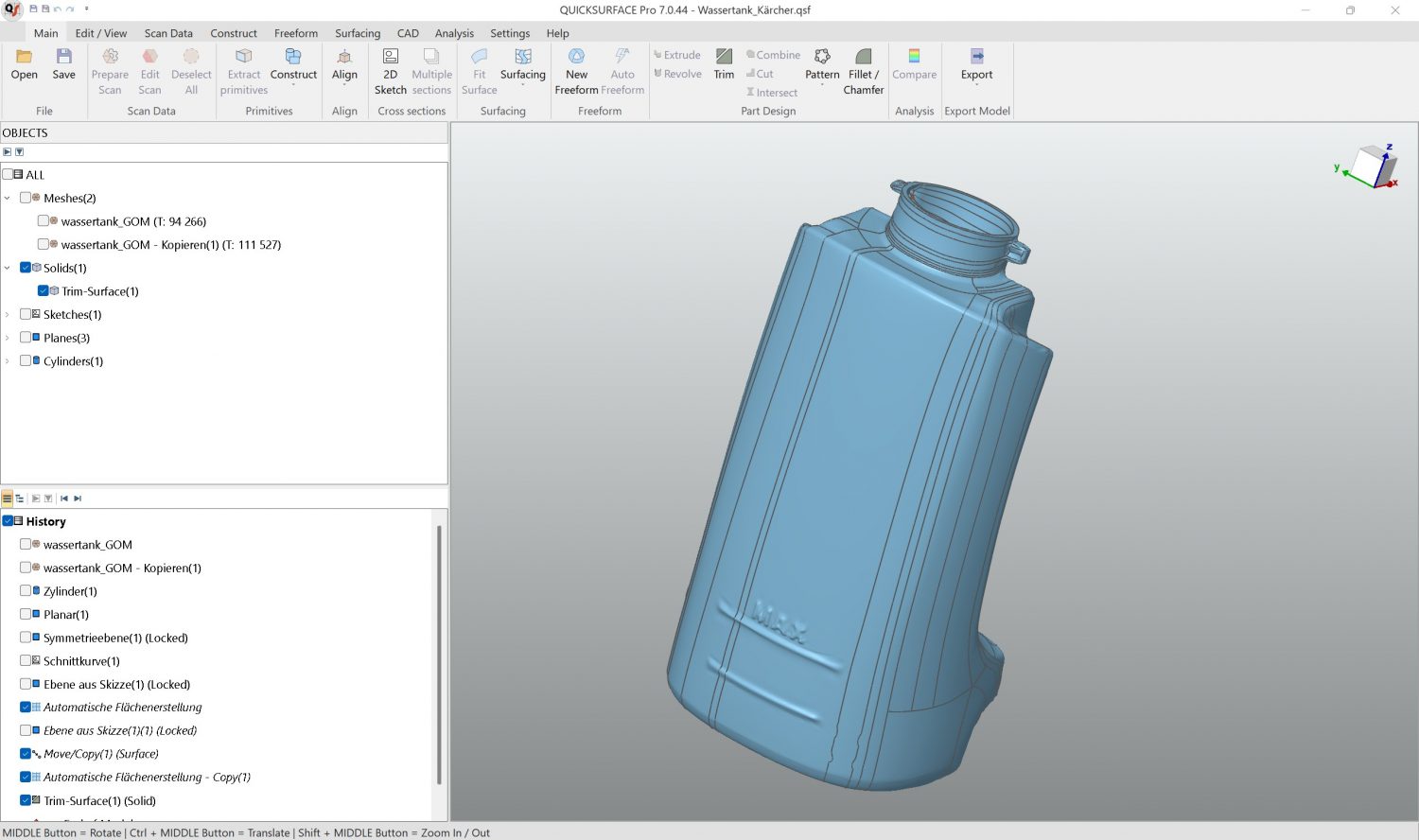
Task: Click the Schnittkurve(1) history entry
Action: point(81,661)
